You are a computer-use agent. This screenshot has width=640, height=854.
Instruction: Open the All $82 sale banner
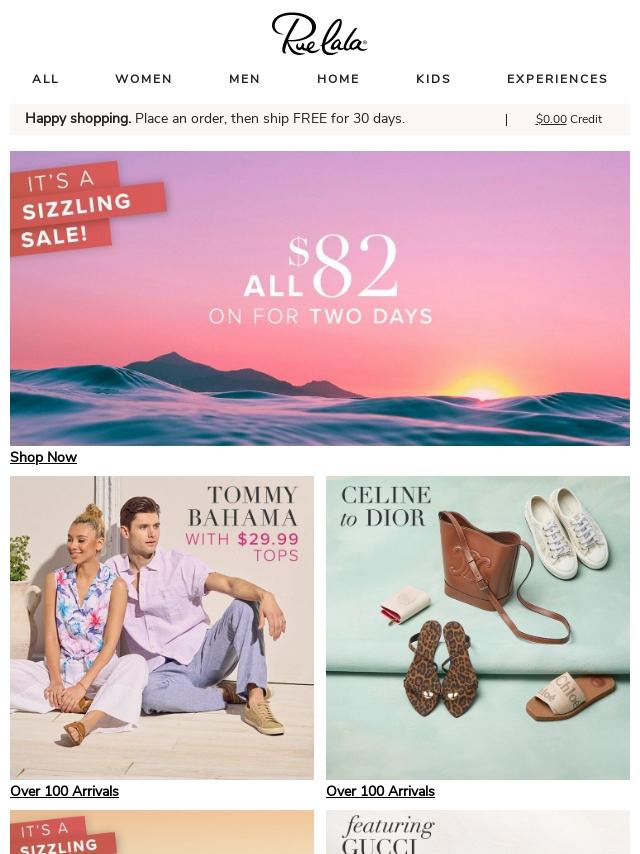point(320,298)
